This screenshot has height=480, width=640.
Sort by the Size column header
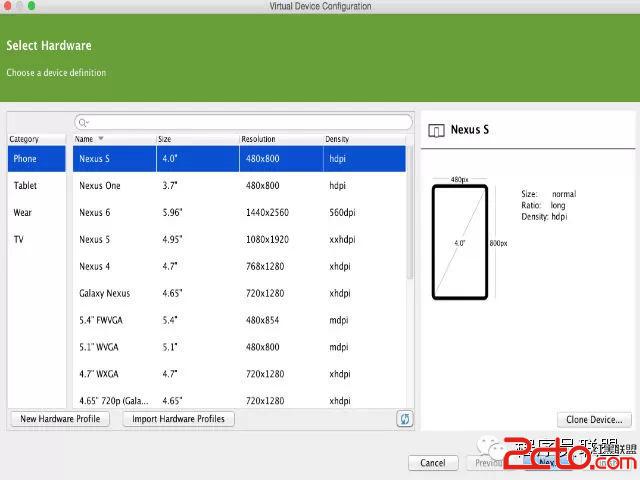[198, 139]
